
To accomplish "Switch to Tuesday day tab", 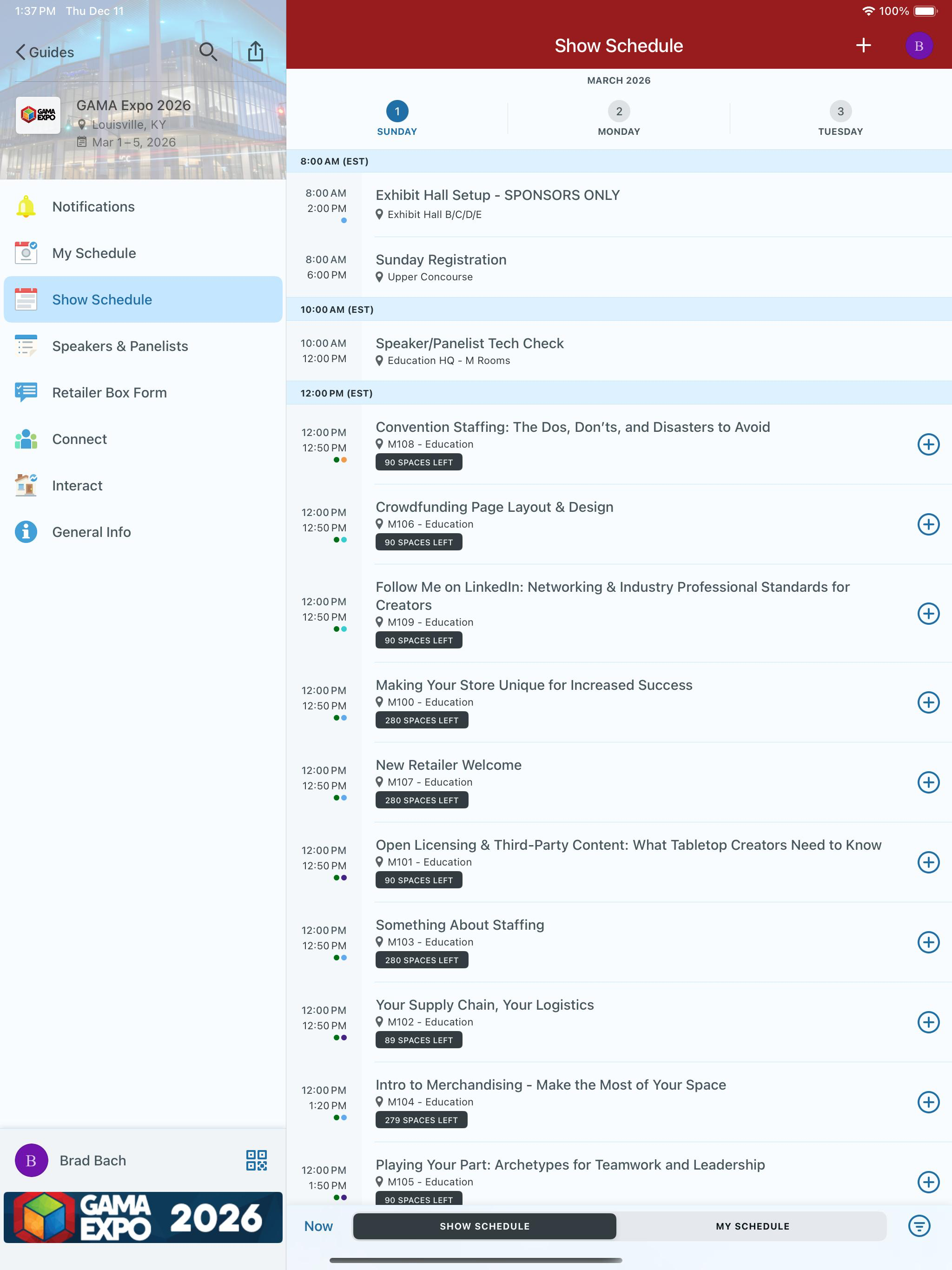I will point(840,119).
